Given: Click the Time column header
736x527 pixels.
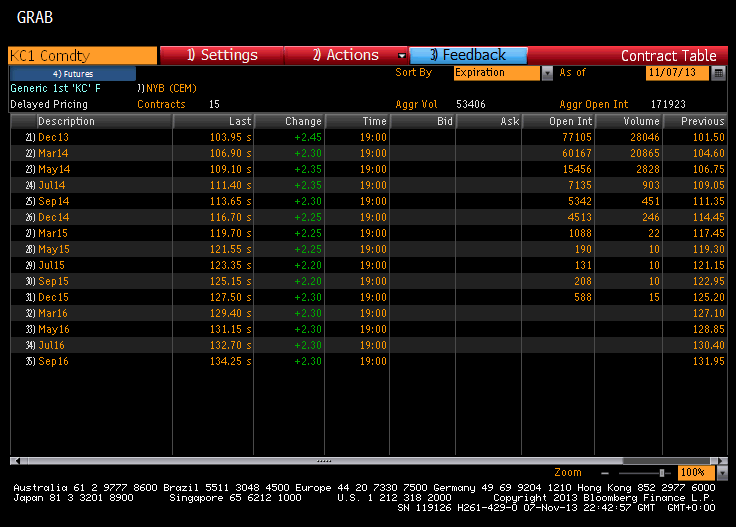Looking at the screenshot, I should tap(357, 122).
